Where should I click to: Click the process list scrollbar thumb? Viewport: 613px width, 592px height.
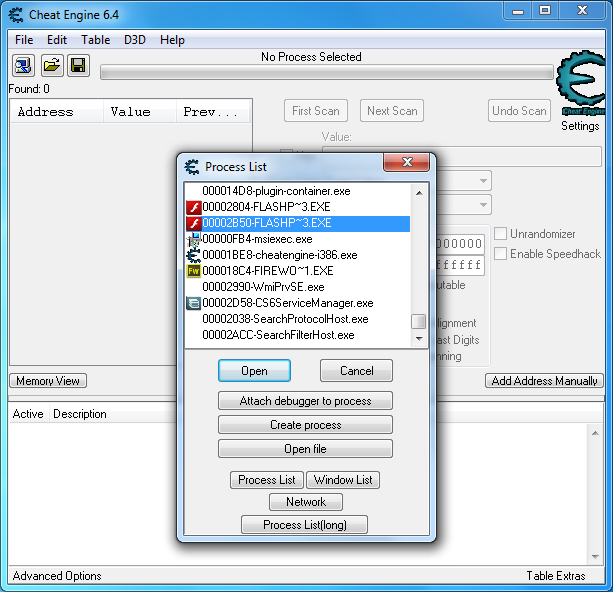click(x=419, y=322)
